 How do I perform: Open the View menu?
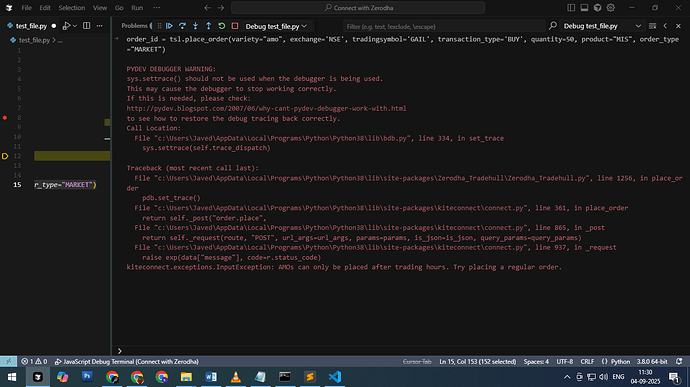(x=100, y=7)
